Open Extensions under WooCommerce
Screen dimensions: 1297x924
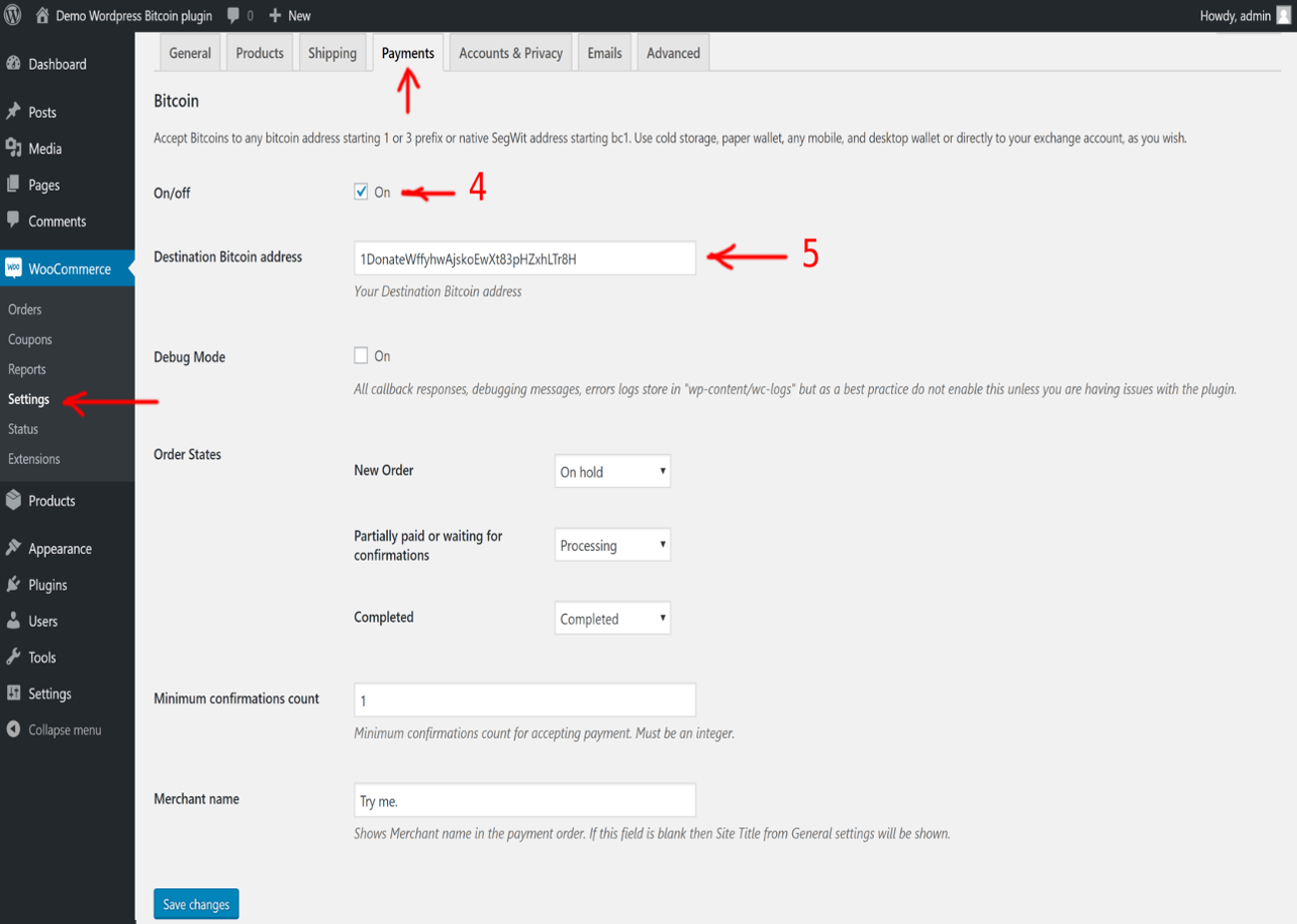coord(34,459)
